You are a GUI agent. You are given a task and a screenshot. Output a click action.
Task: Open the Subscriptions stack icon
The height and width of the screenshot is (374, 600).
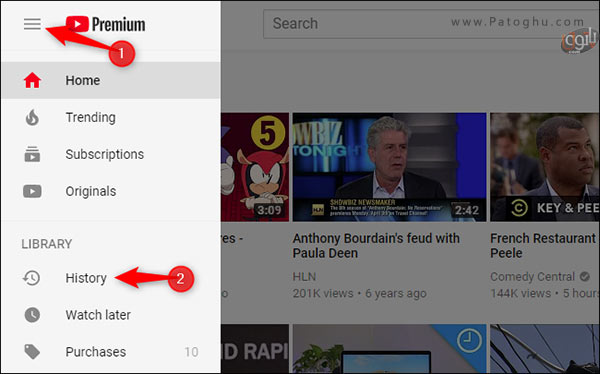tap(32, 154)
